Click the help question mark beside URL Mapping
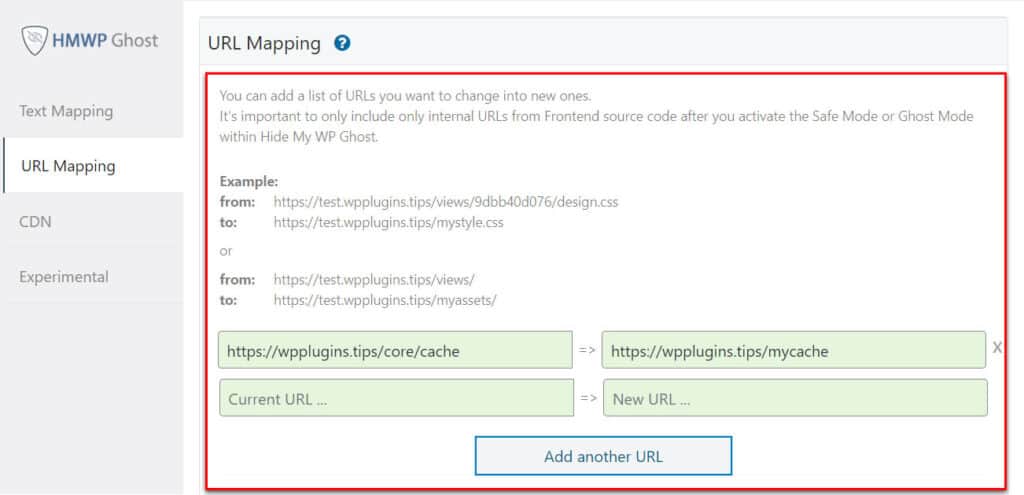1024x495 pixels. [342, 43]
